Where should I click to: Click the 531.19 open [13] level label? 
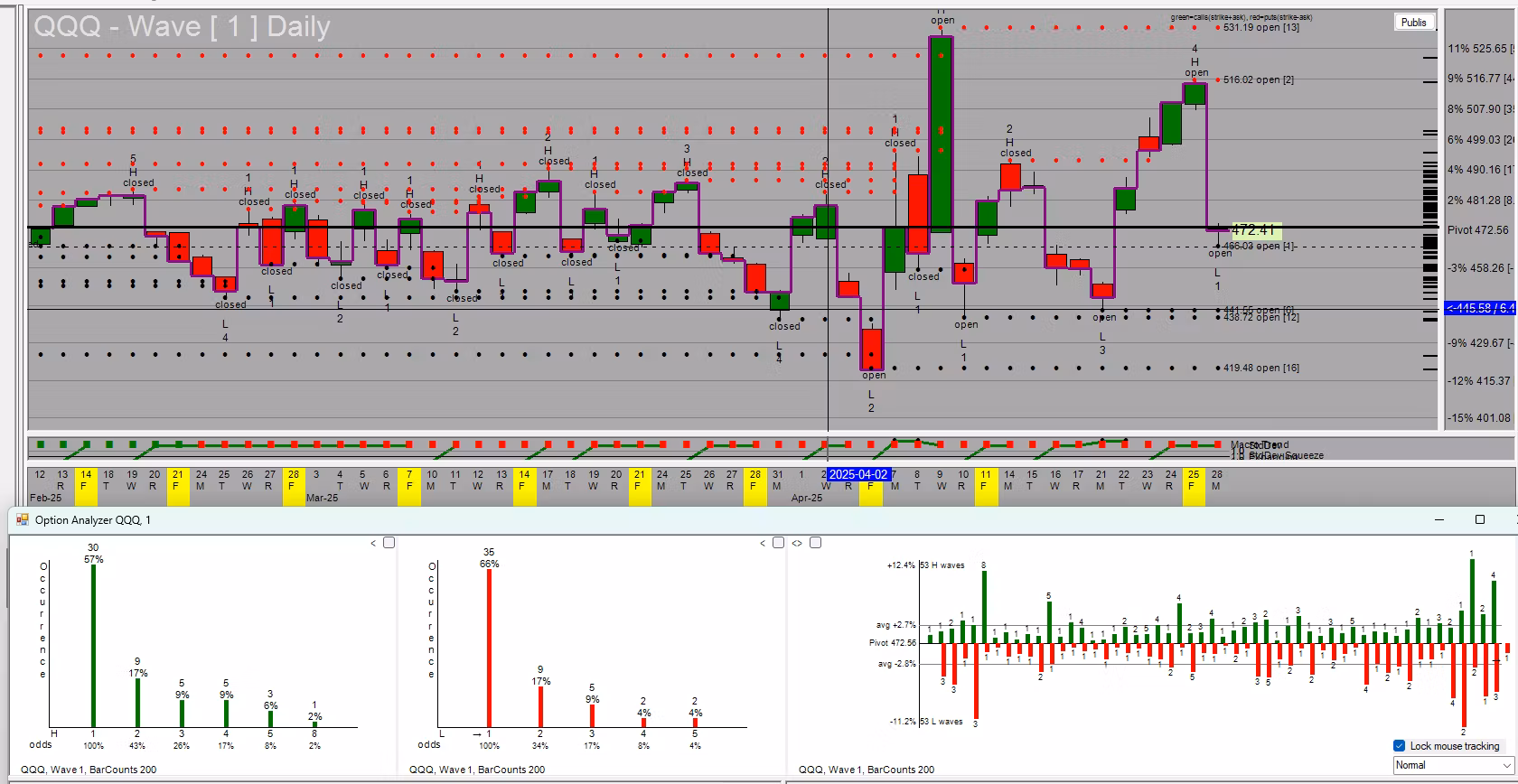pos(1260,28)
